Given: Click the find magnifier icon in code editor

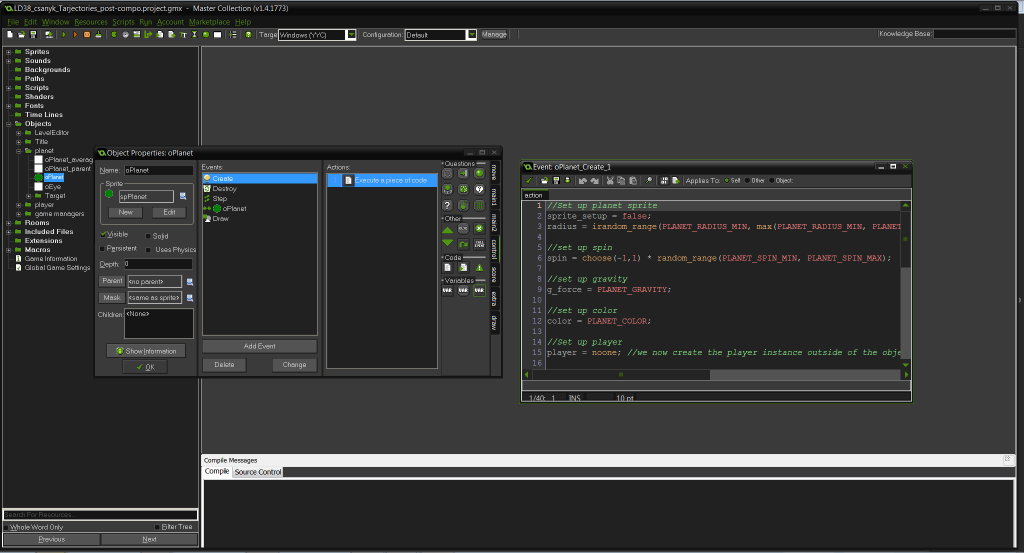Looking at the screenshot, I should pos(649,181).
